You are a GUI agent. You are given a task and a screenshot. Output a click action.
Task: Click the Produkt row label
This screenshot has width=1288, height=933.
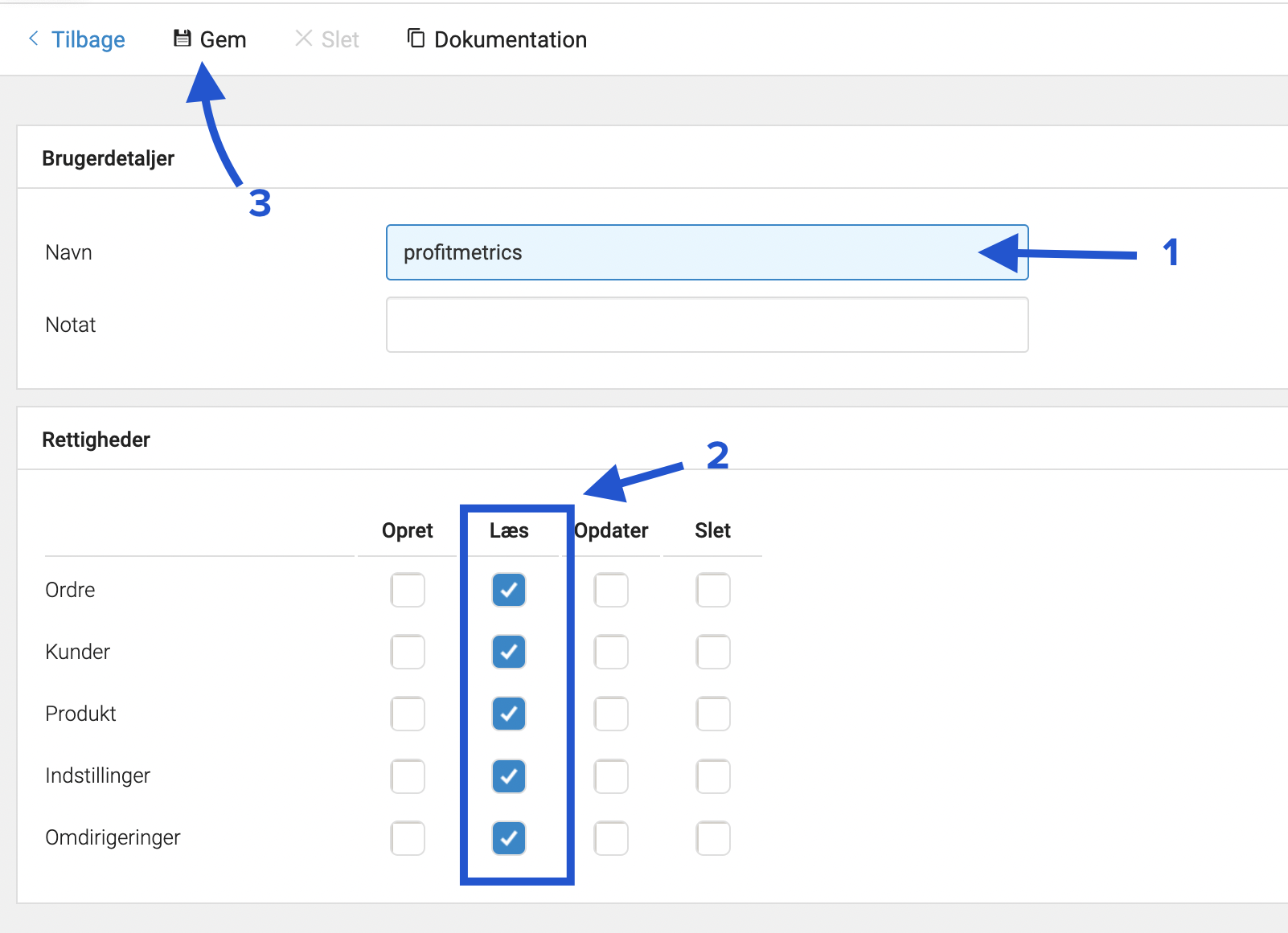coord(80,714)
